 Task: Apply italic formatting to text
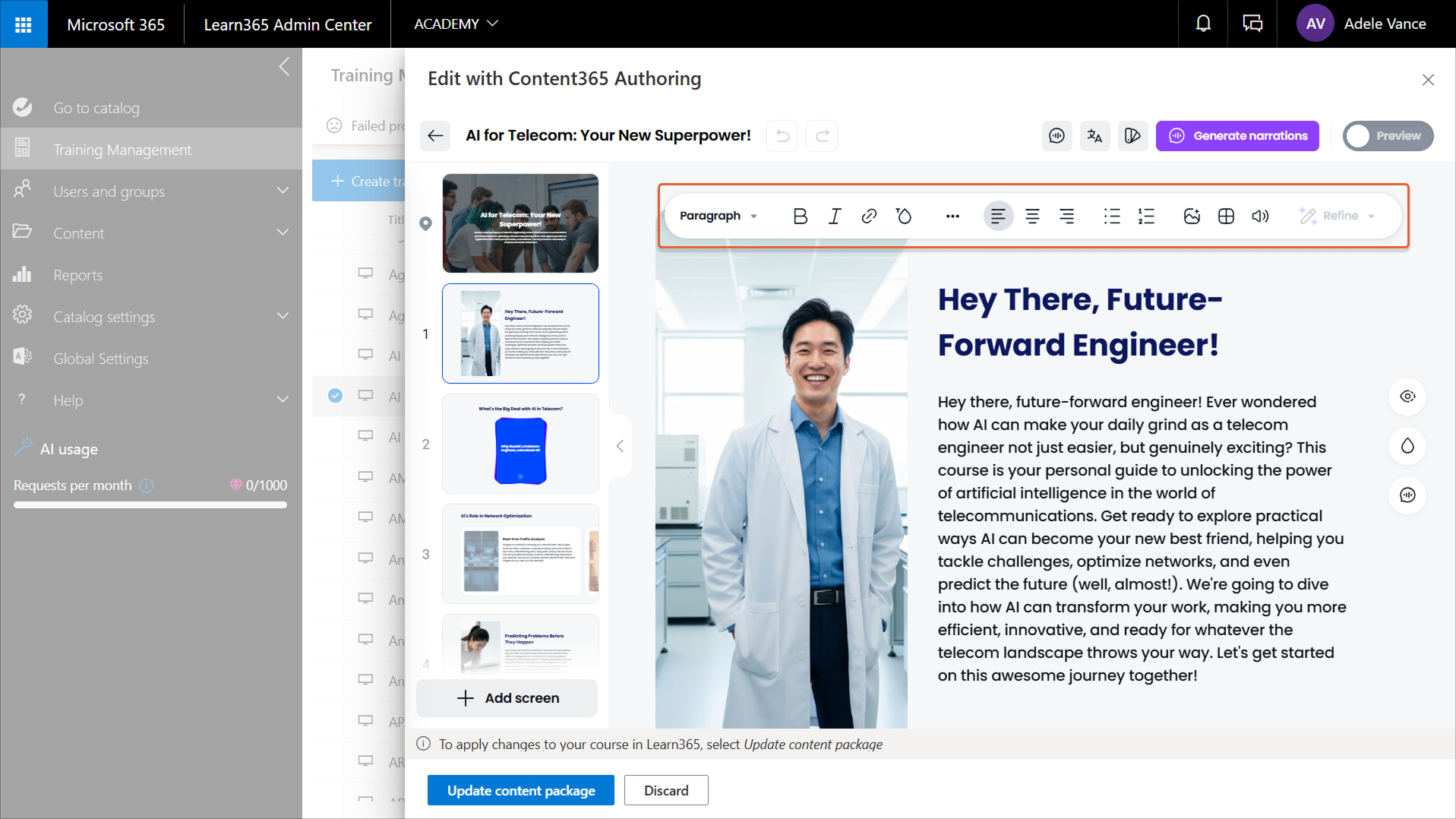(x=835, y=217)
